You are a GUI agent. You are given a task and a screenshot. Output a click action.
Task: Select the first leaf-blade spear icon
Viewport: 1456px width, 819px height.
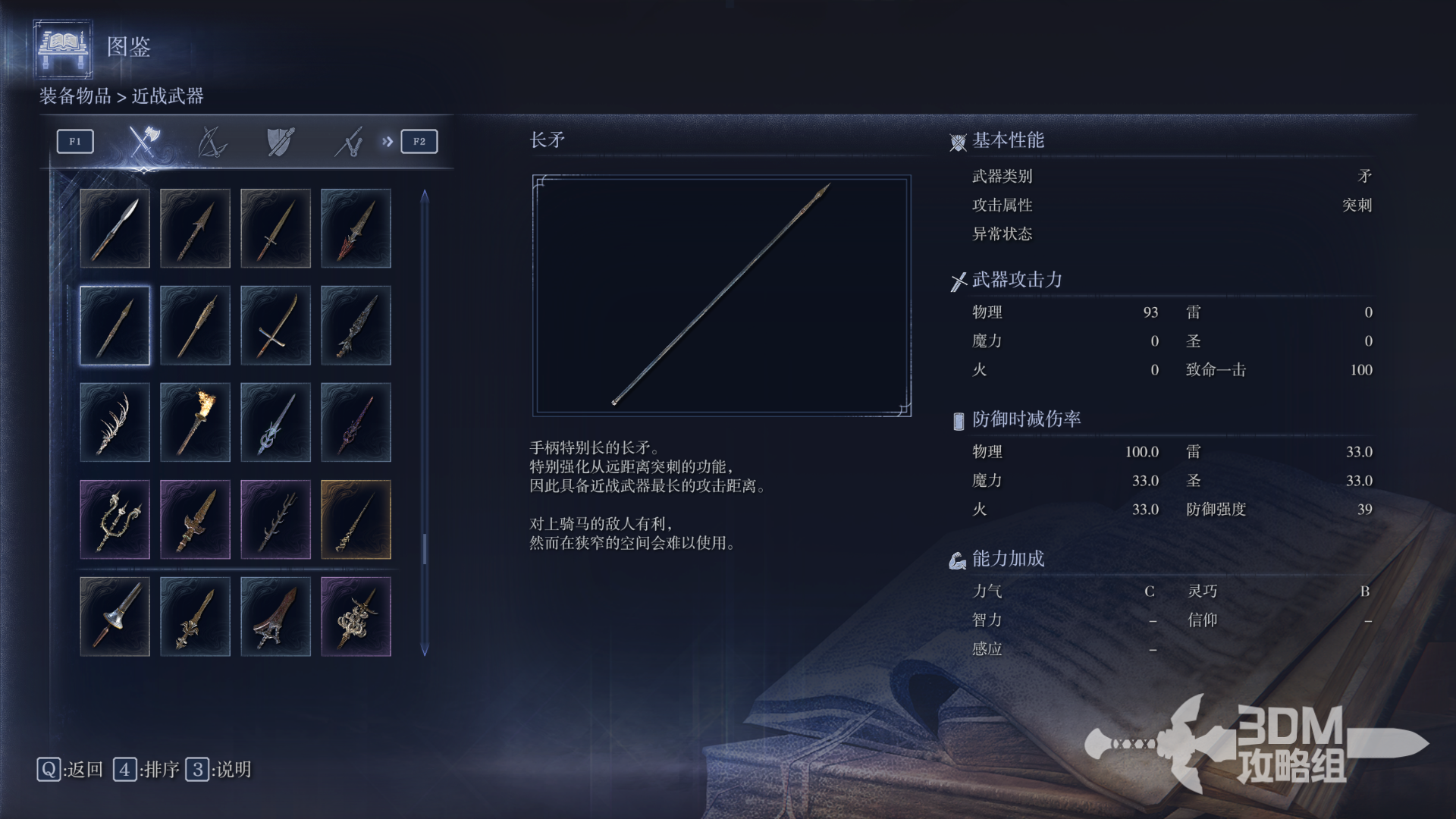coord(115,228)
